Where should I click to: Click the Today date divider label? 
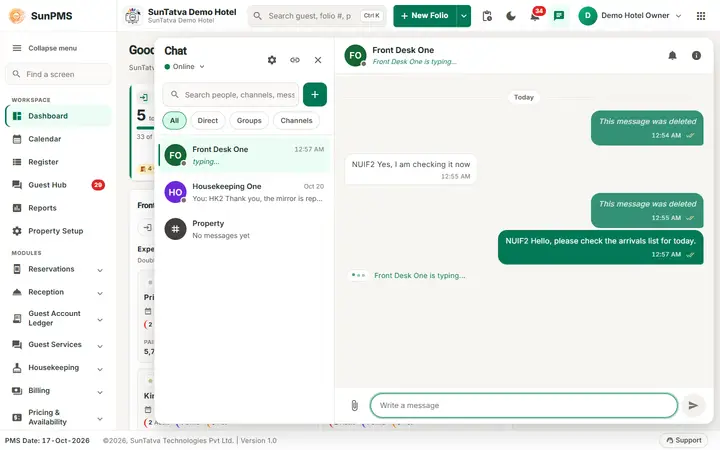click(x=523, y=97)
